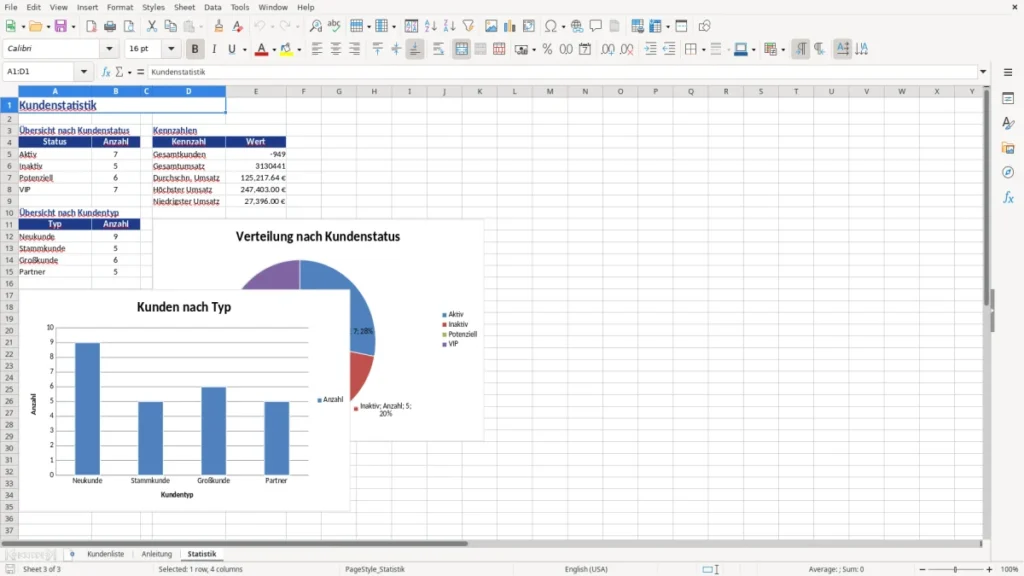Open the Tools menu
1024x576 pixels.
pos(240,7)
